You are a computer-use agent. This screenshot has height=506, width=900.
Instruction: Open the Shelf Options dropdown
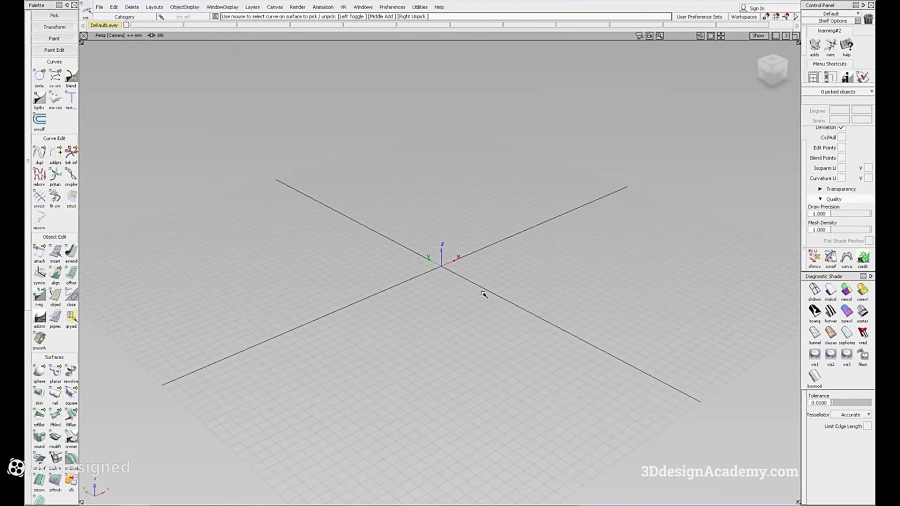833,21
